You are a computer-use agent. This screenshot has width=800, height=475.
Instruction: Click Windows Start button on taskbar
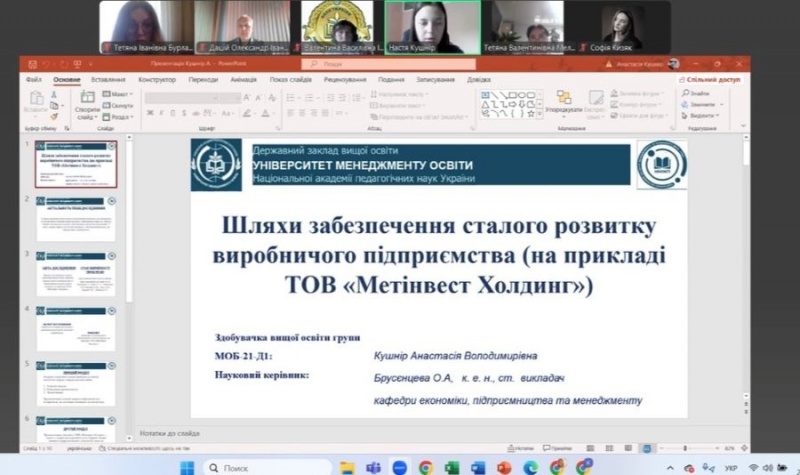(187, 467)
